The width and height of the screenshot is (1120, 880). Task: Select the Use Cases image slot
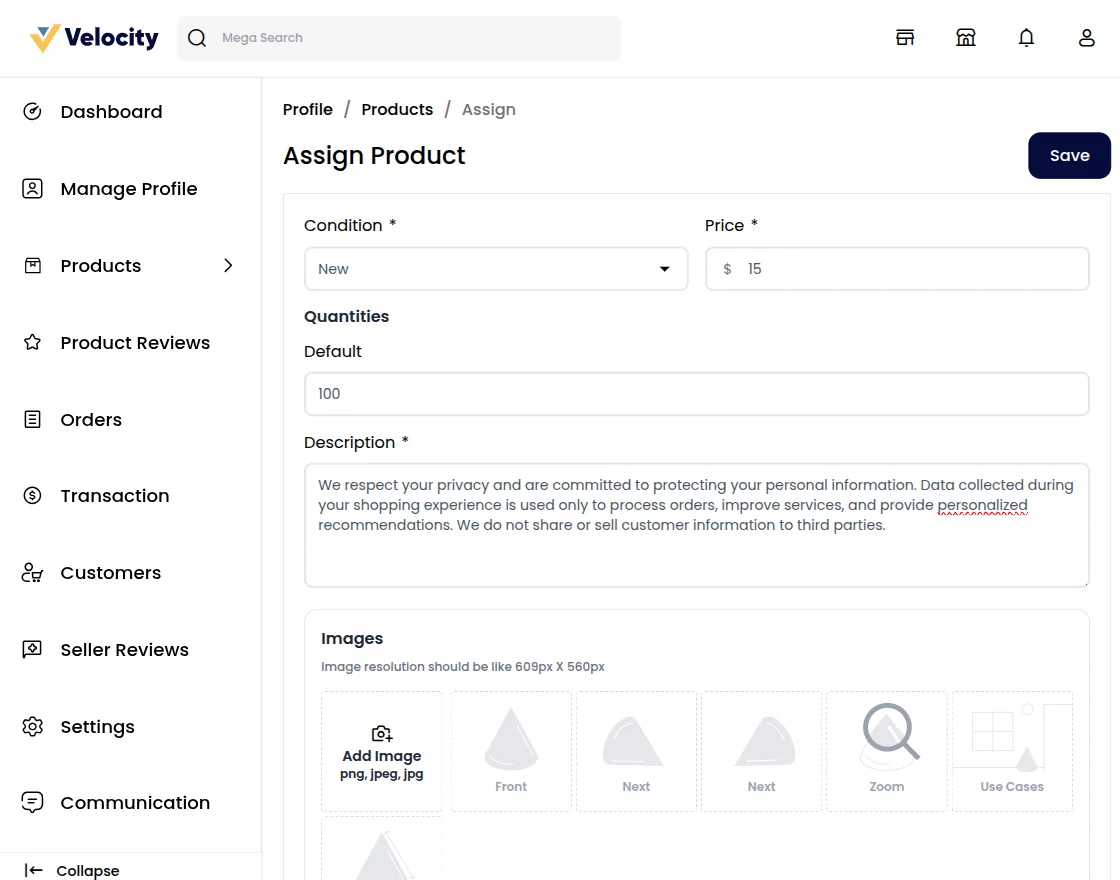point(1011,750)
